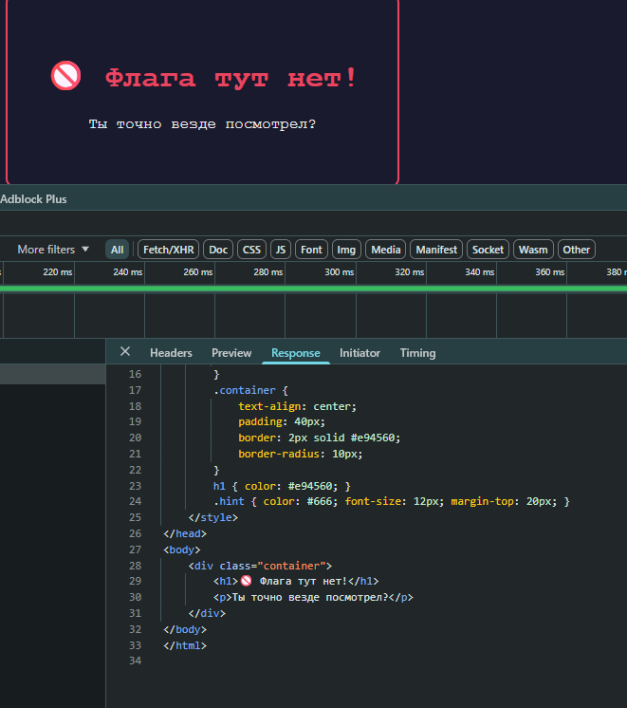Click the 300 ms timeline marker

339,272
